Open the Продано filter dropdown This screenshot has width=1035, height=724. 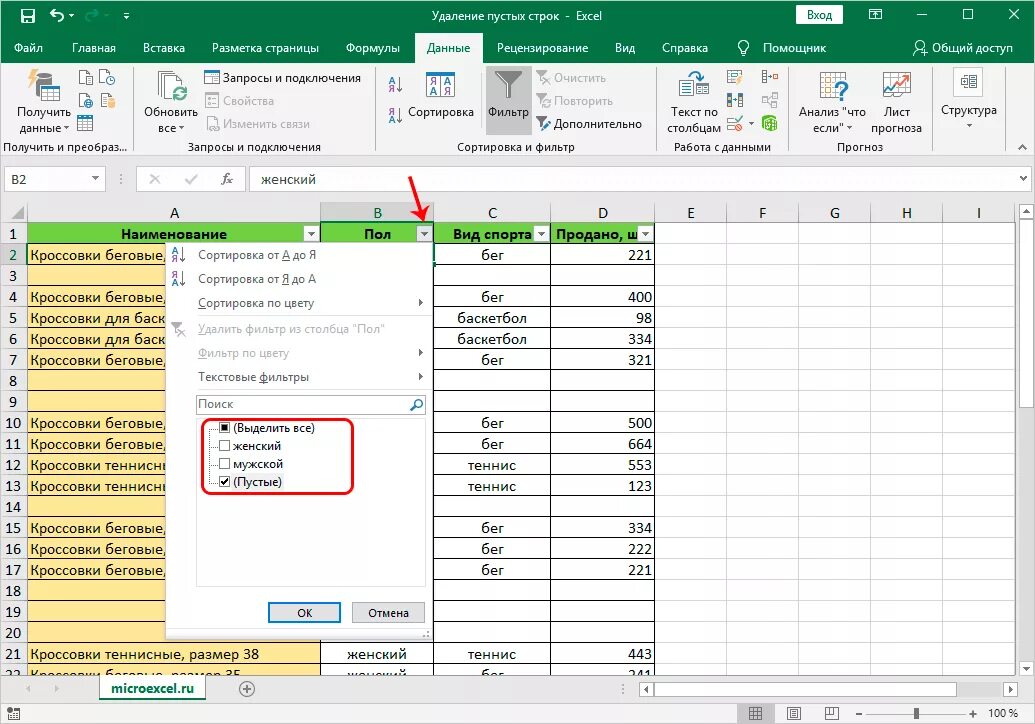click(646, 234)
